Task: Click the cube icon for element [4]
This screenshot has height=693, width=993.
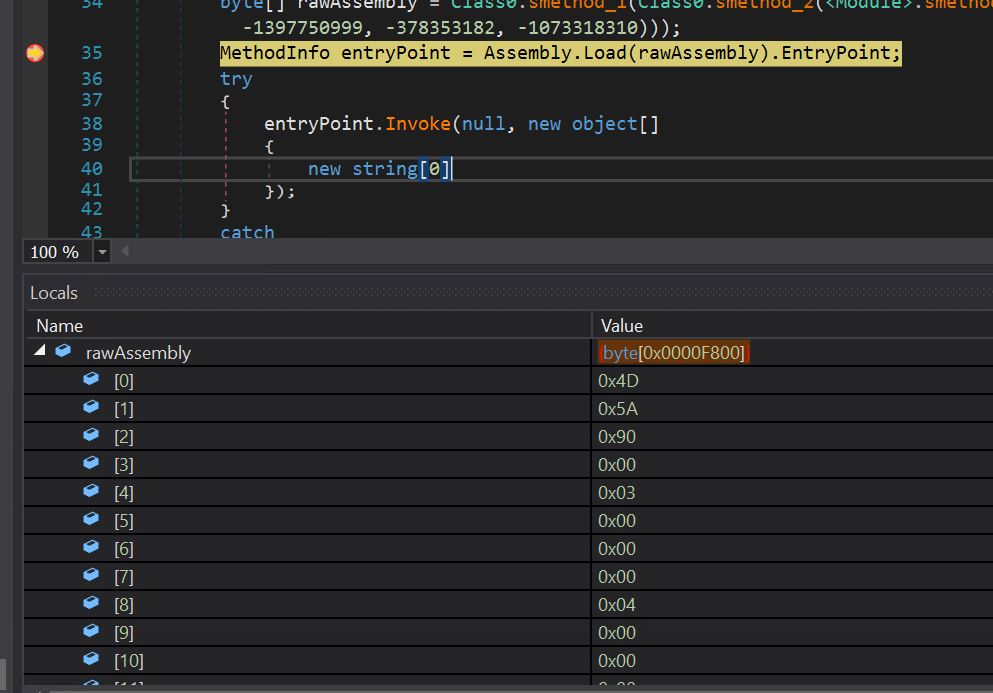Action: [x=92, y=492]
